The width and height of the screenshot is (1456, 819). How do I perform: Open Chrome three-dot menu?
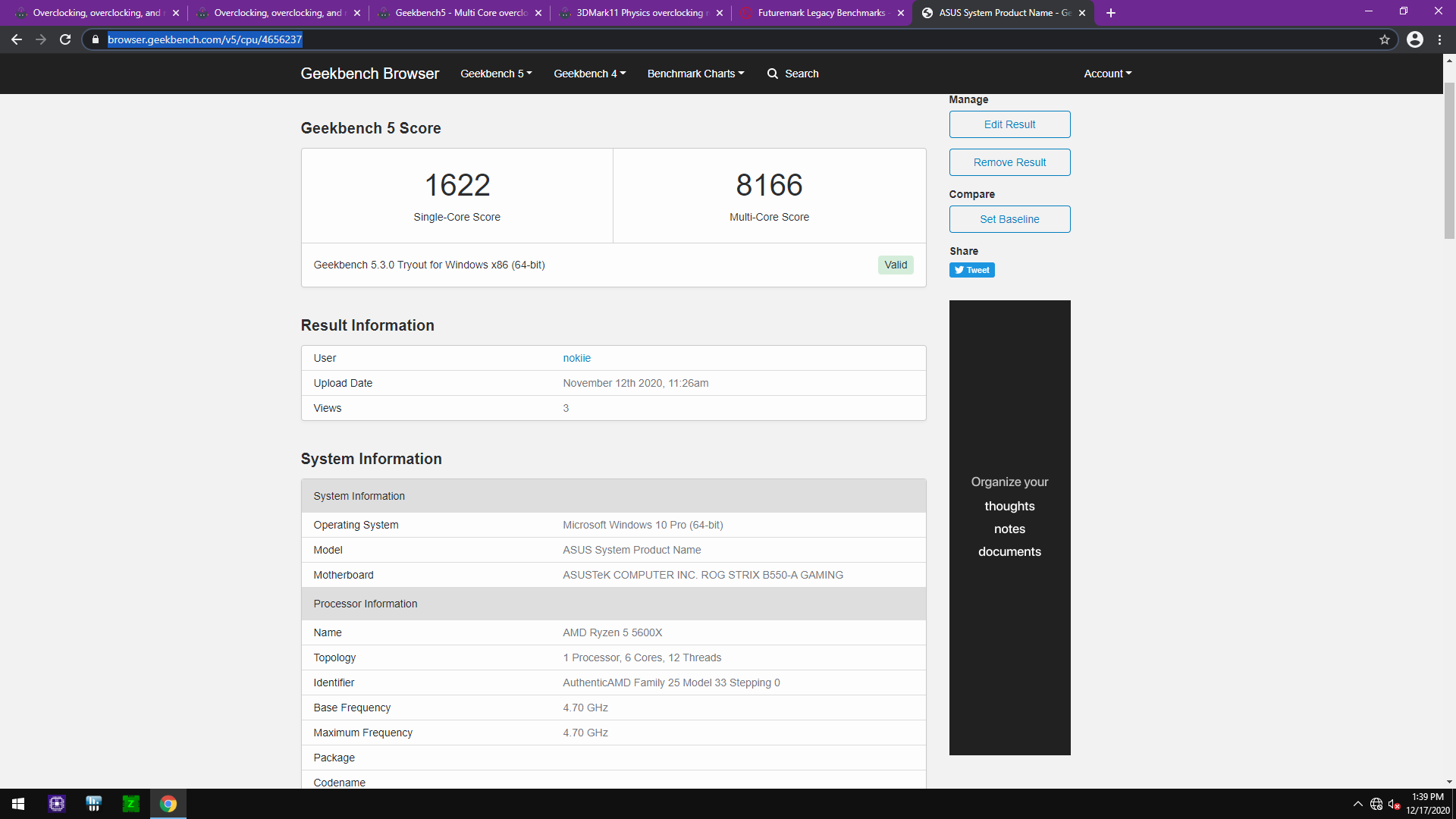(1439, 39)
